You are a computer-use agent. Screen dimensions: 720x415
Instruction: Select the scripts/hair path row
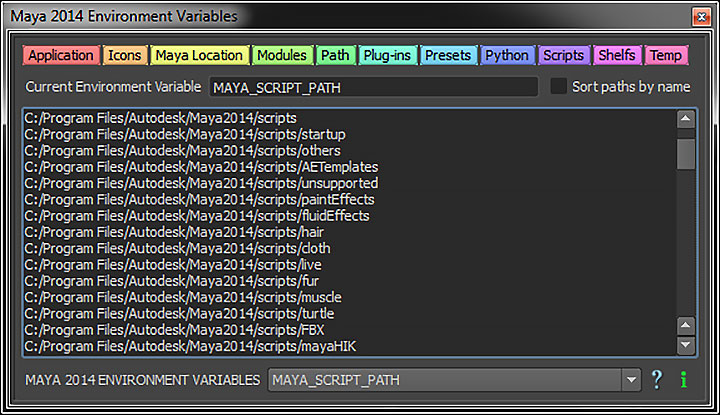pyautogui.click(x=349, y=232)
